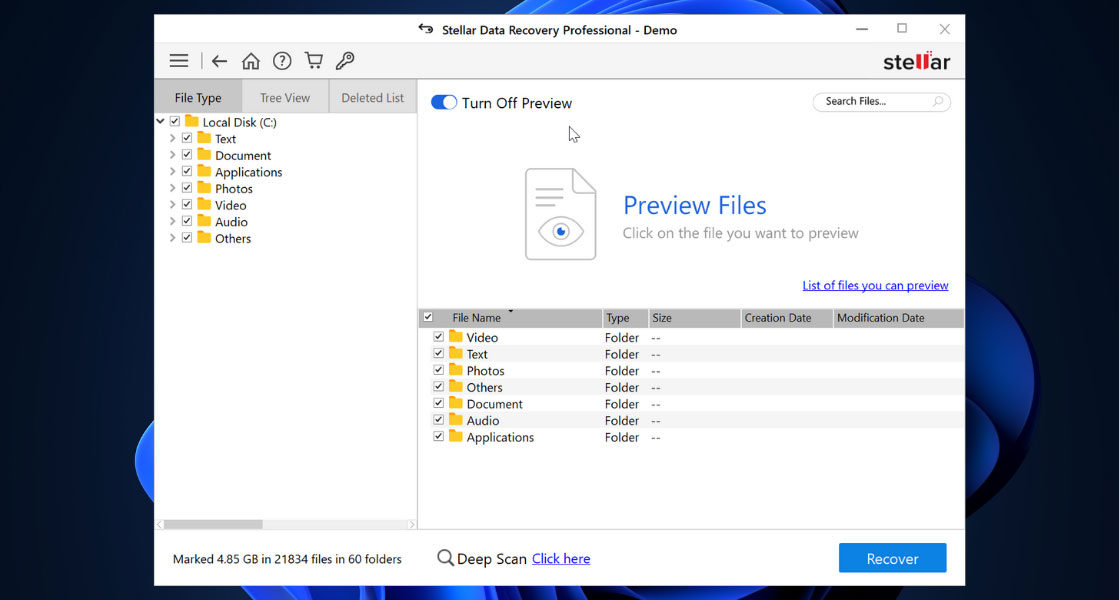Expand the Document folder in the sidebar

173,155
